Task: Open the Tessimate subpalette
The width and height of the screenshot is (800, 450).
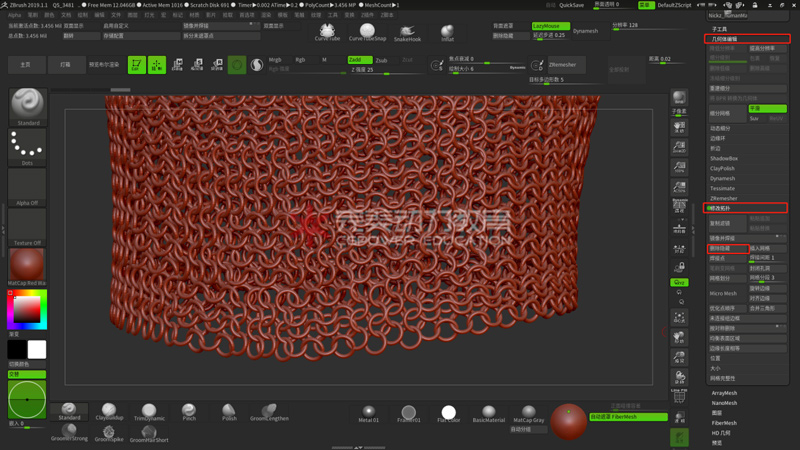Action: 722,189
